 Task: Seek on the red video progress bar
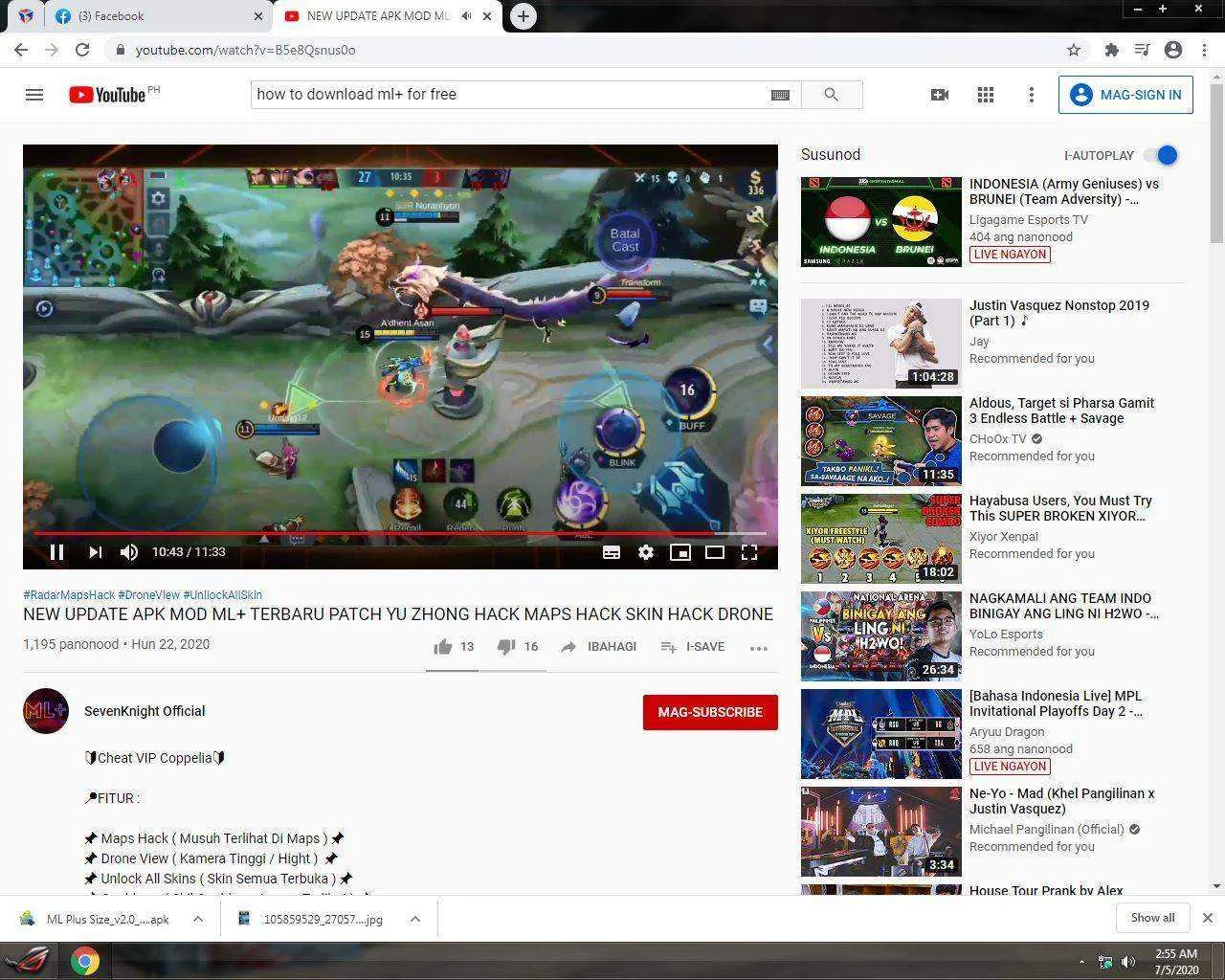pyautogui.click(x=400, y=532)
